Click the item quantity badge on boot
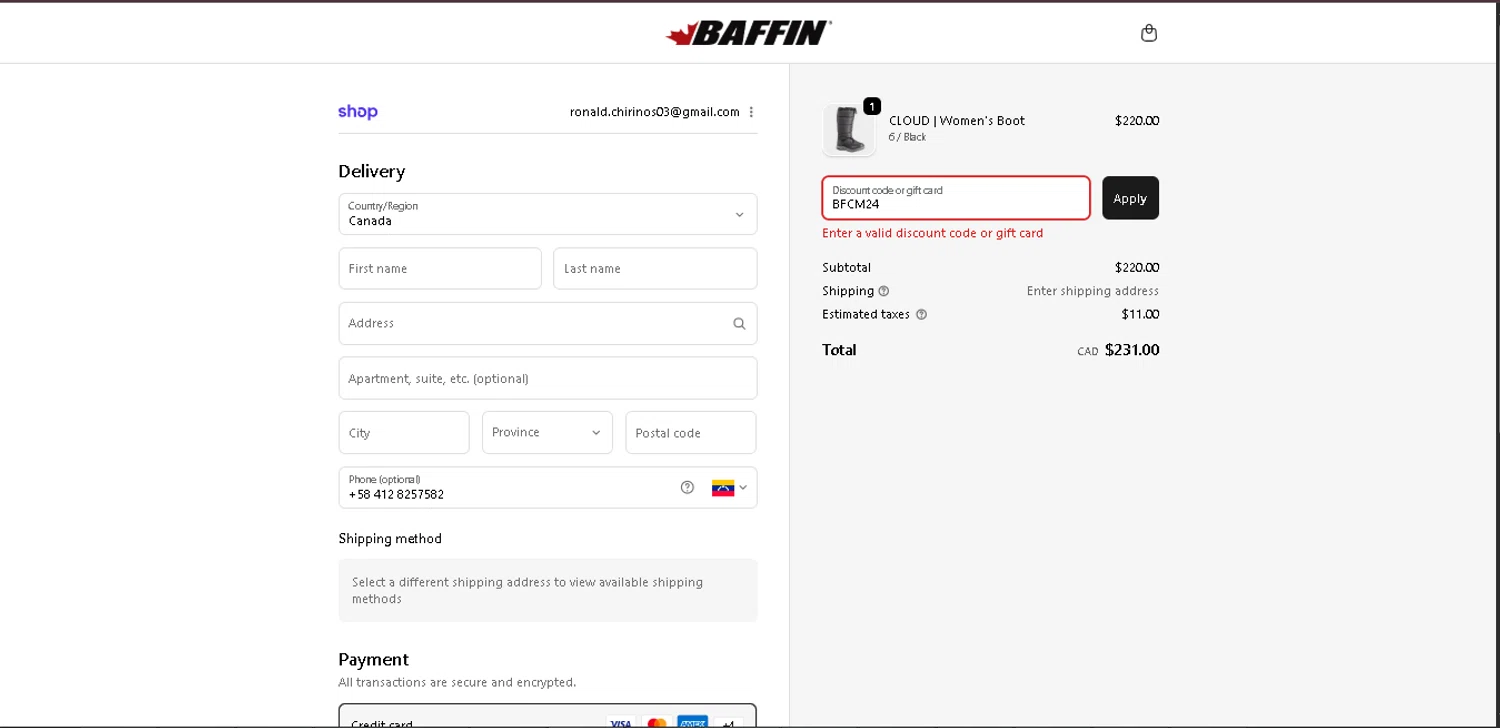Screen dimensions: 1500x728 (x=872, y=106)
